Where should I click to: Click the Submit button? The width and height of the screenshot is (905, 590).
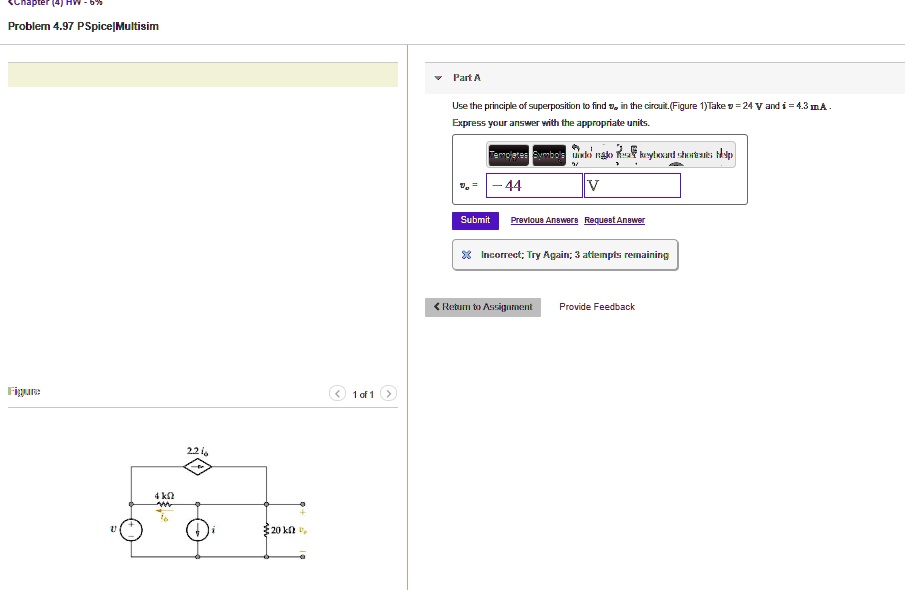[474, 220]
